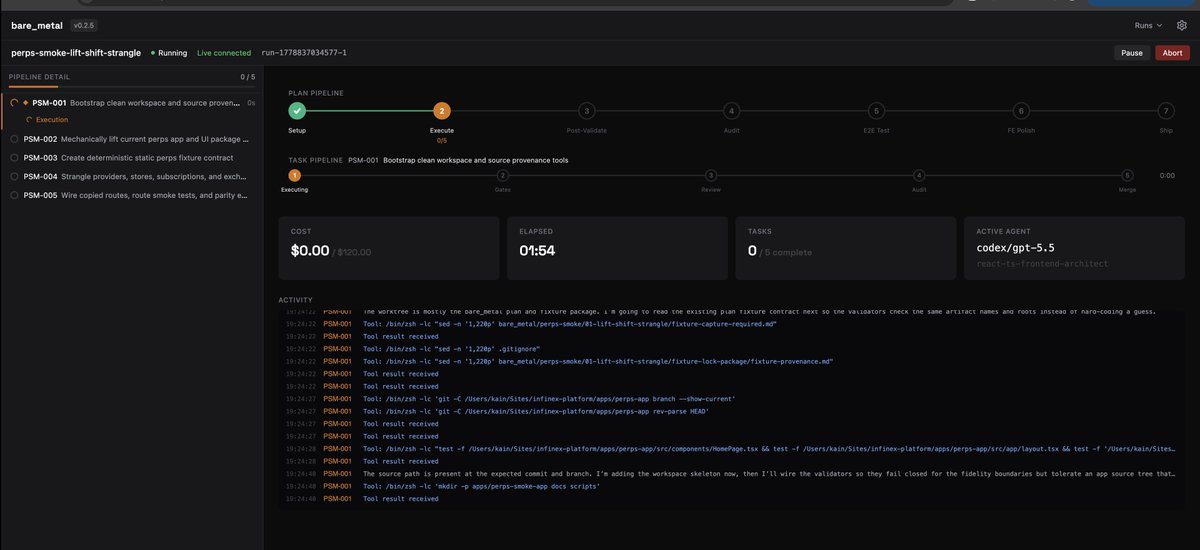The image size is (1200, 550).
Task: Click the v0.2.5 version badge
Action: click(84, 25)
